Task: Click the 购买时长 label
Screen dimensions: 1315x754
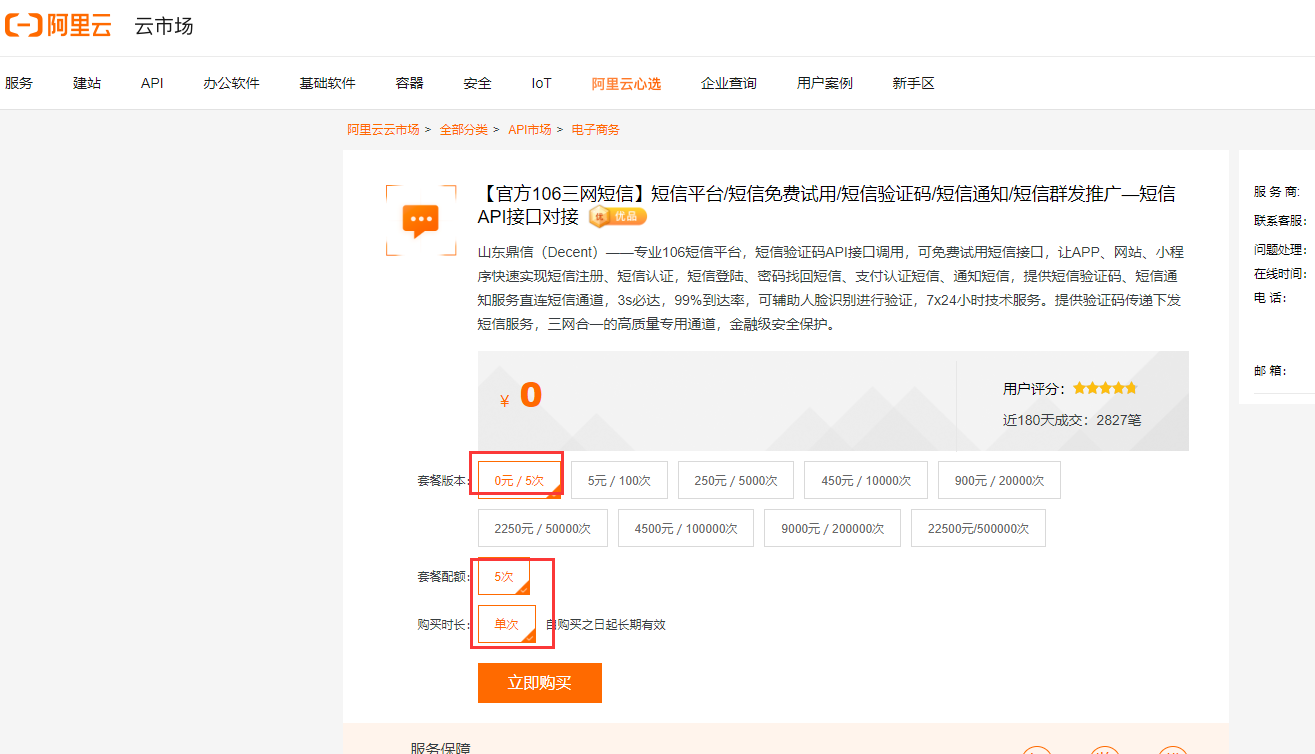Action: (443, 625)
